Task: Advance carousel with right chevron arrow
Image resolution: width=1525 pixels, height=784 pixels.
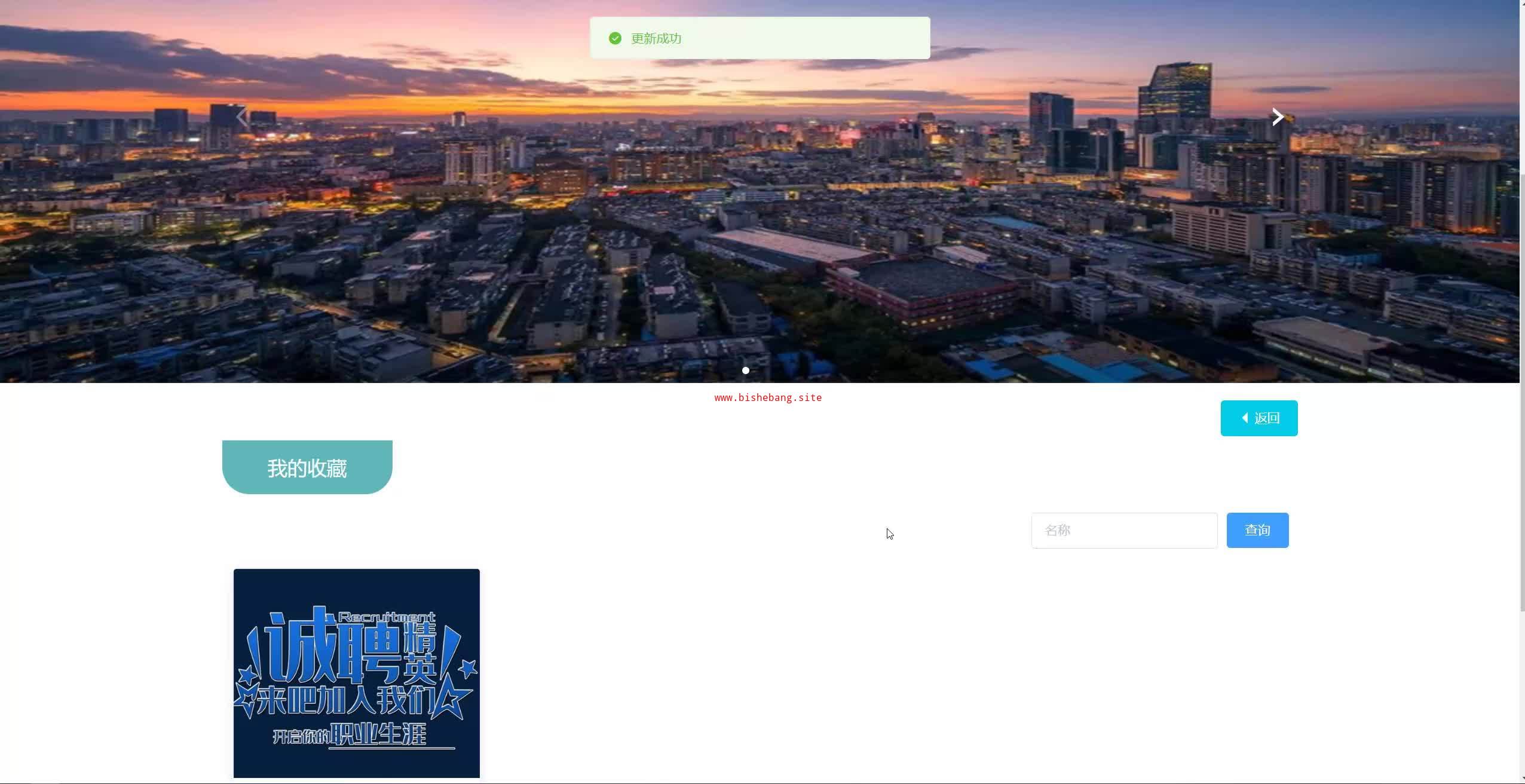Action: (1277, 117)
